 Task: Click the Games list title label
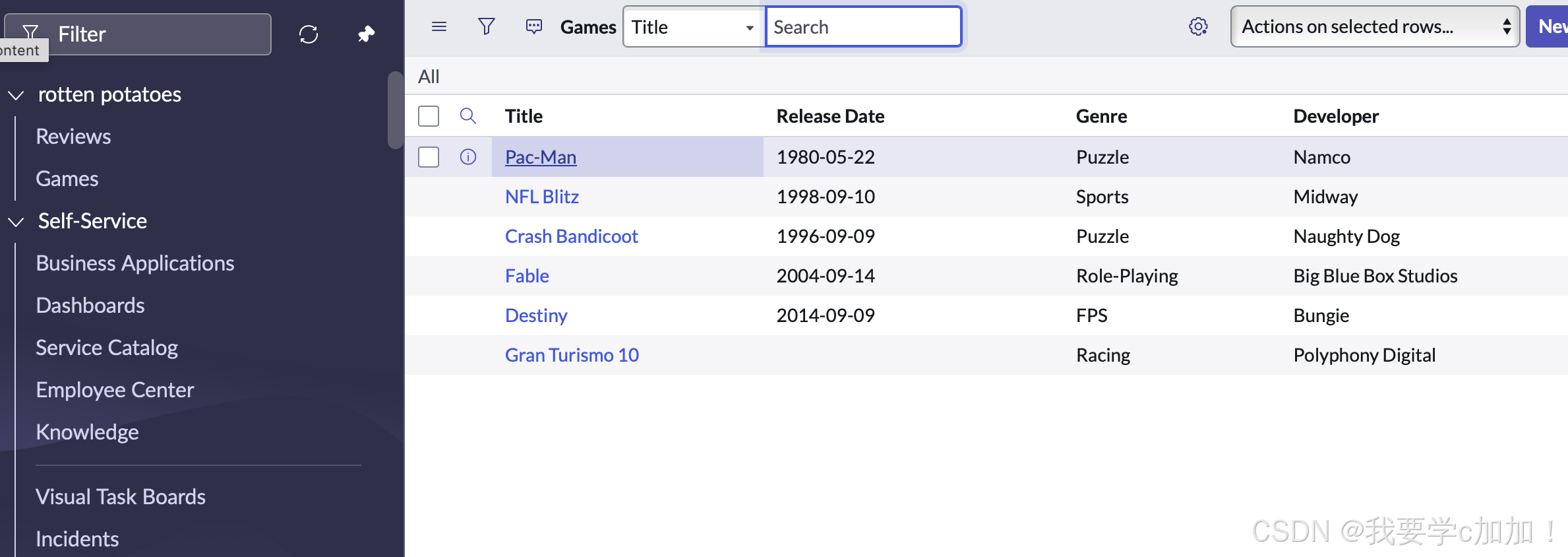[588, 27]
